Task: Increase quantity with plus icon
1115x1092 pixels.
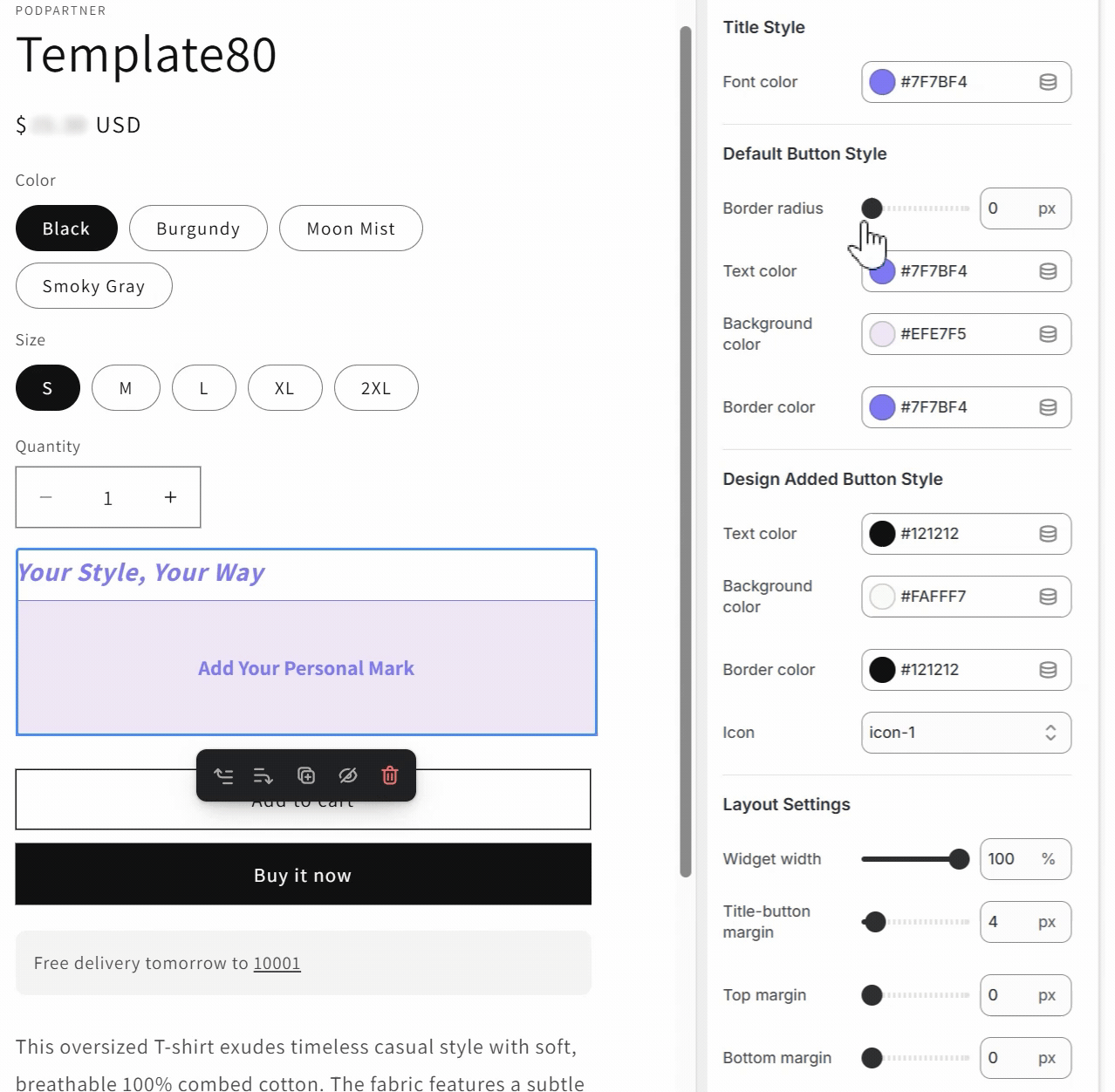Action: (170, 497)
